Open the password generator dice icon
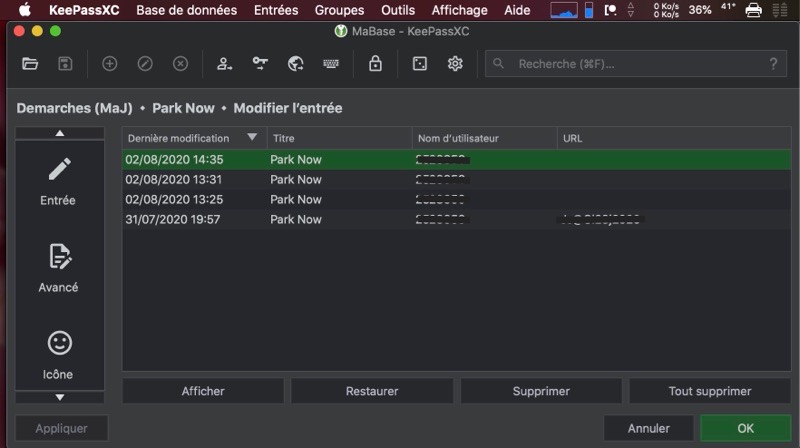 click(420, 64)
